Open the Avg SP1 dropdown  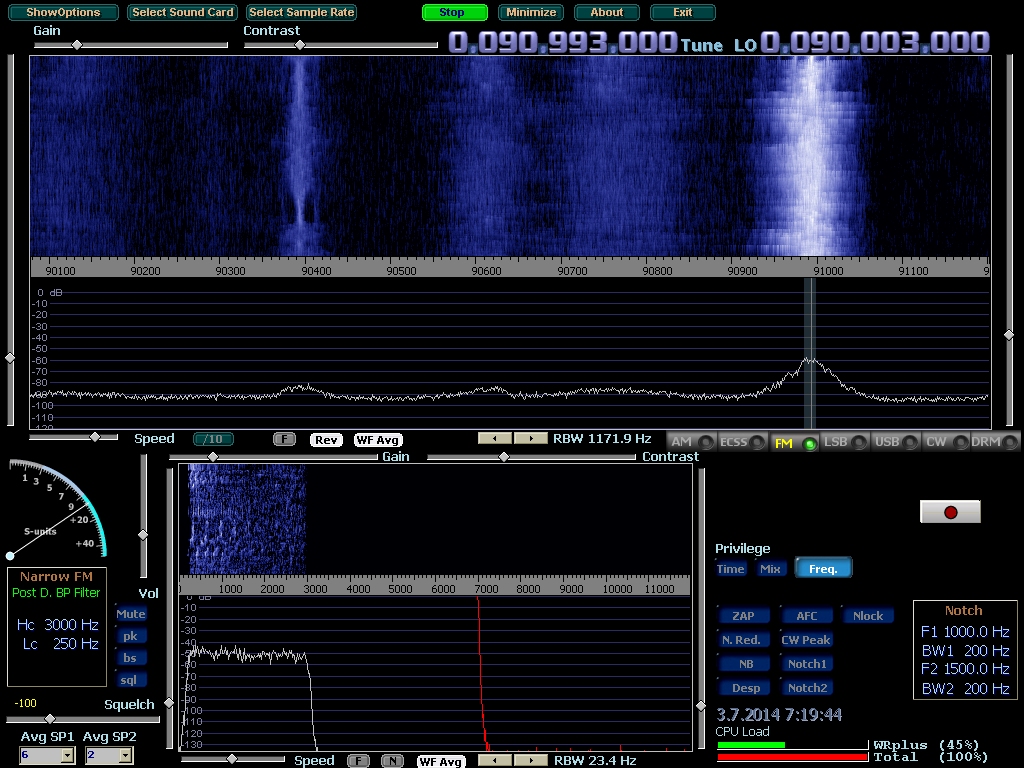[67, 756]
